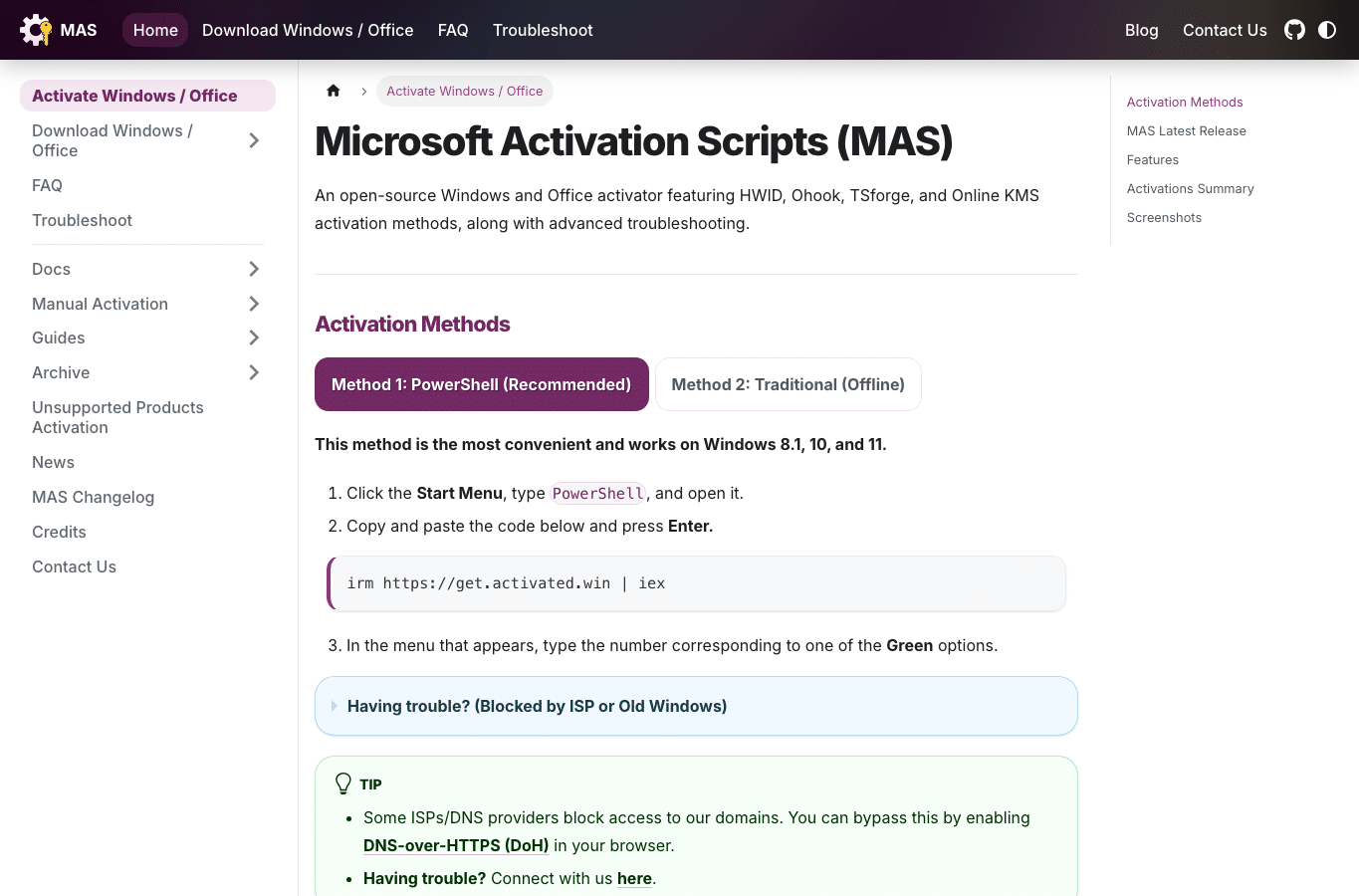Screen dimensions: 1359x896
Task: Jump to Activation Methods in table of contents
Action: tap(1185, 102)
